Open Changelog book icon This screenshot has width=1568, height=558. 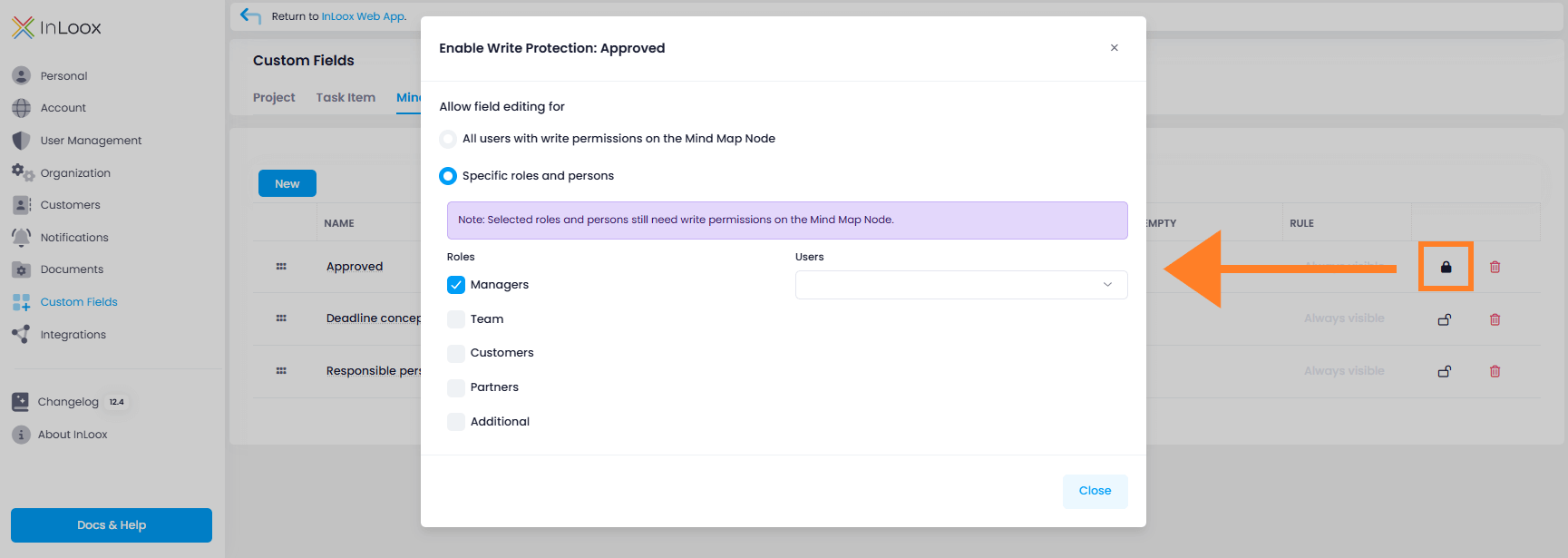[20, 402]
